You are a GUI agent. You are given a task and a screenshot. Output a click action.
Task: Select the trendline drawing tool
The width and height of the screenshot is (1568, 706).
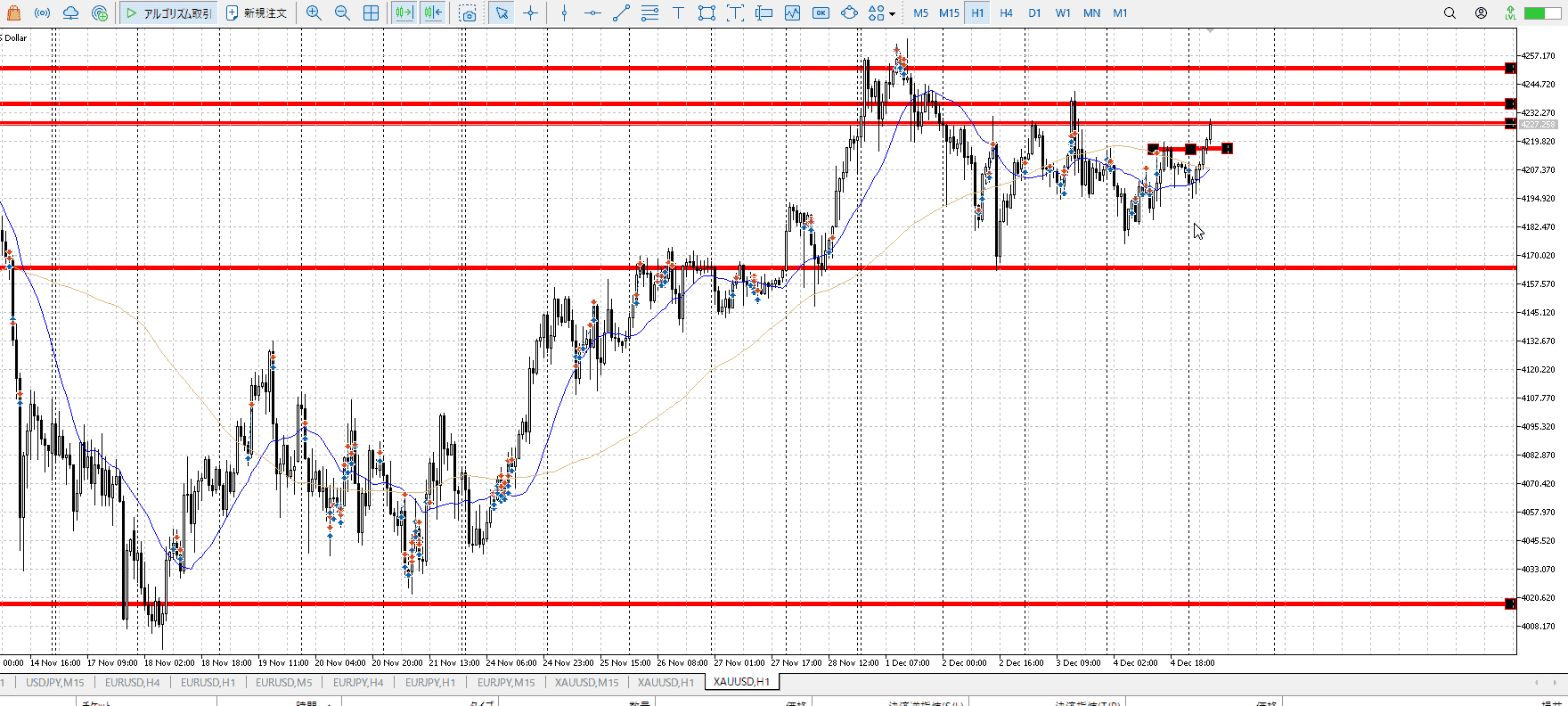point(621,13)
